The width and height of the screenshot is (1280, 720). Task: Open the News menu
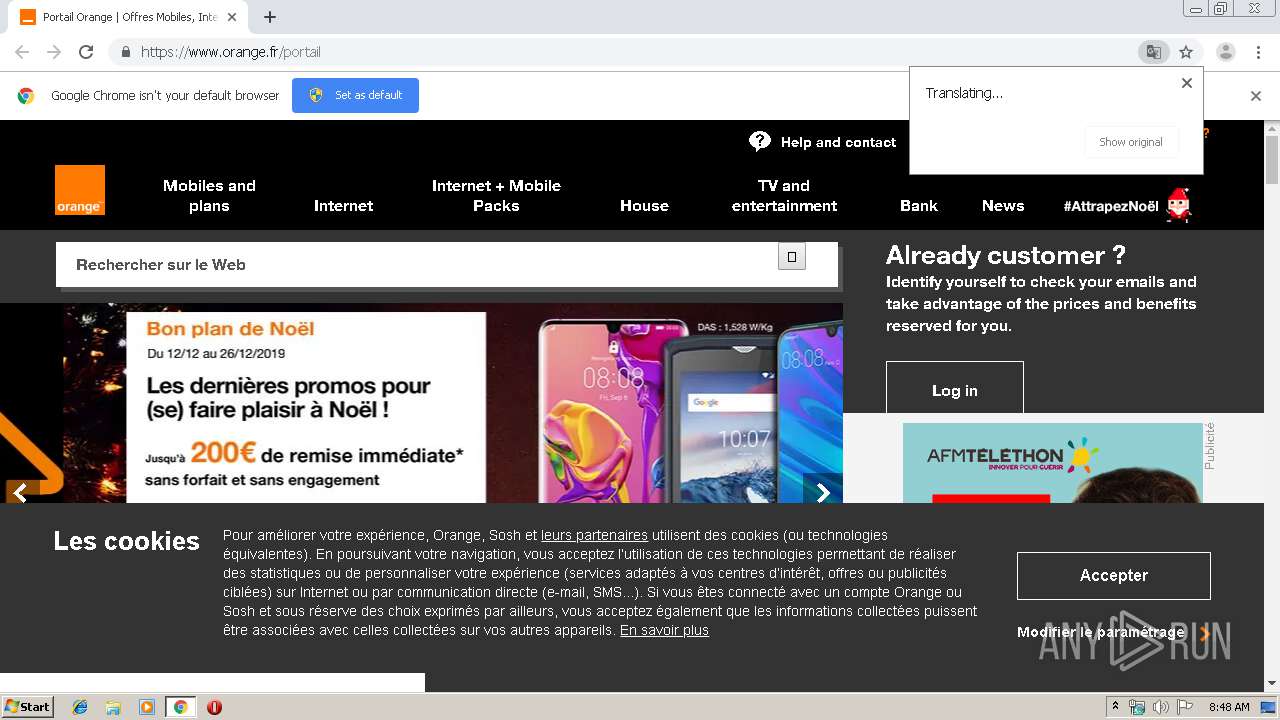1003,206
